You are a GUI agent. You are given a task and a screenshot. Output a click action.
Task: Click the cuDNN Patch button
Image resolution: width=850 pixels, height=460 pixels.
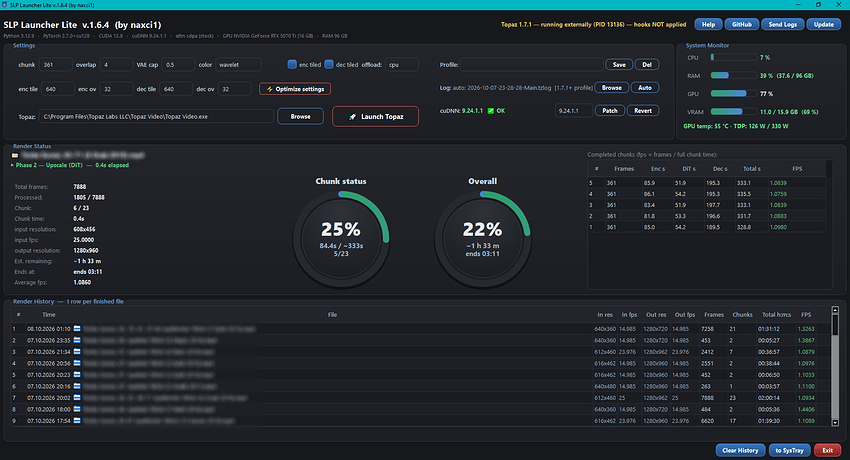click(x=610, y=111)
